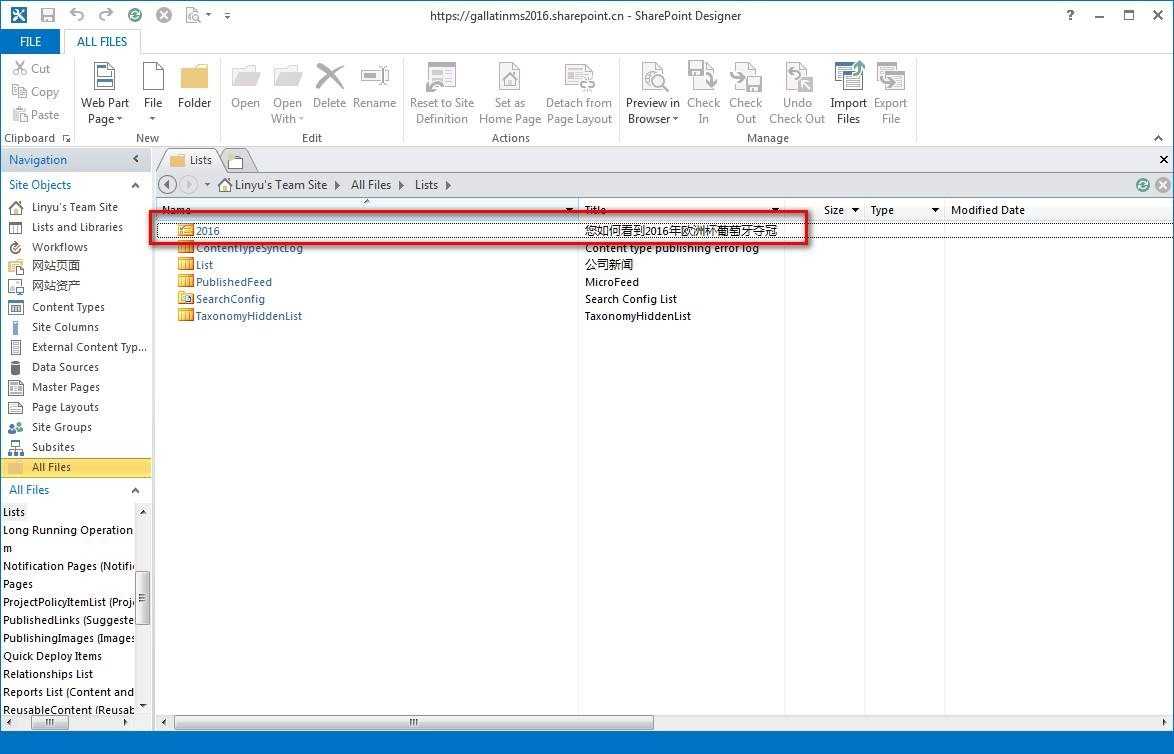Click Copy in the Clipboard group

35,91
